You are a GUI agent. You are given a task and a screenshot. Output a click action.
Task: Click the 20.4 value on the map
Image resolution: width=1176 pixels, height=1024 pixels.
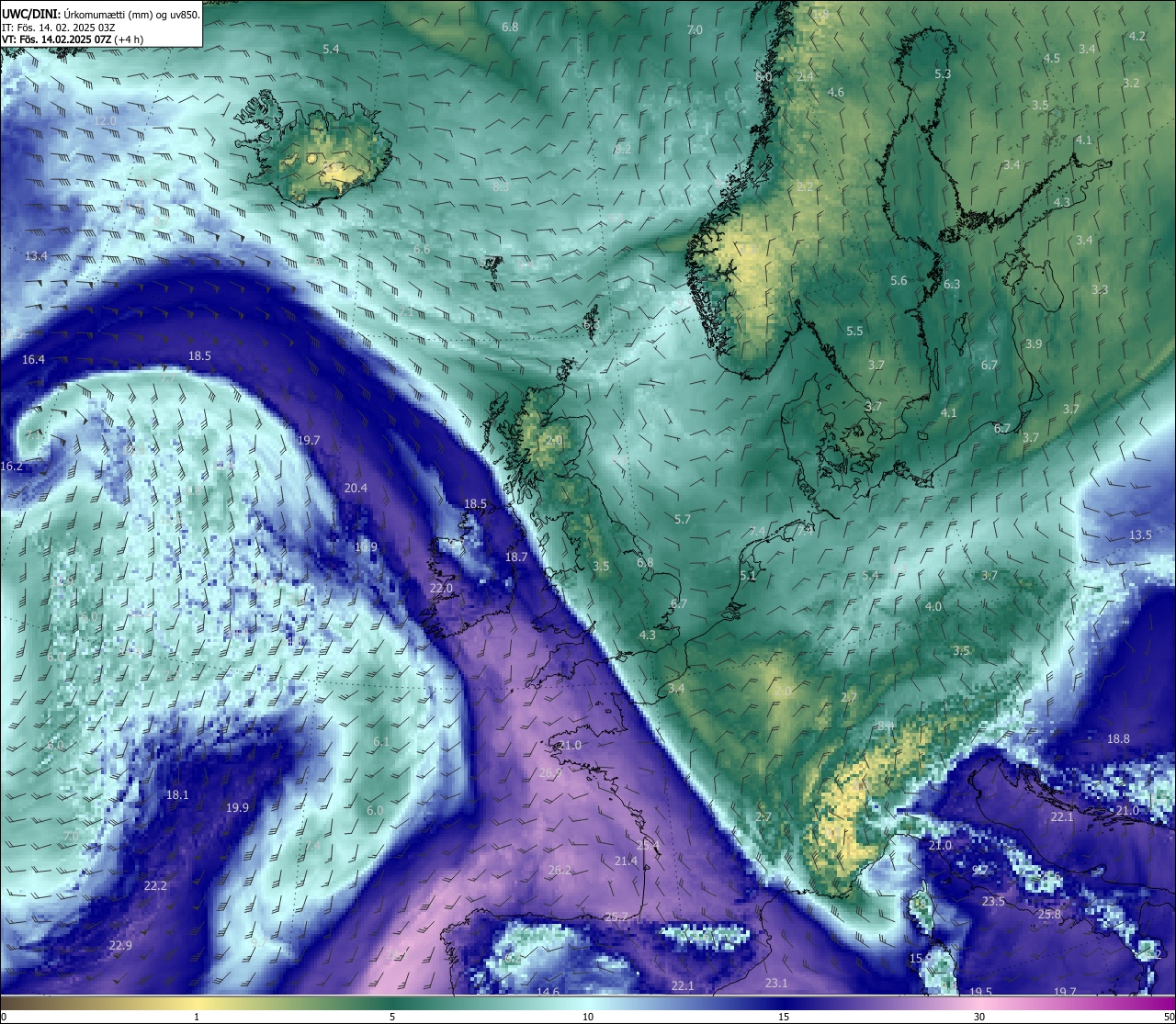pyautogui.click(x=356, y=489)
